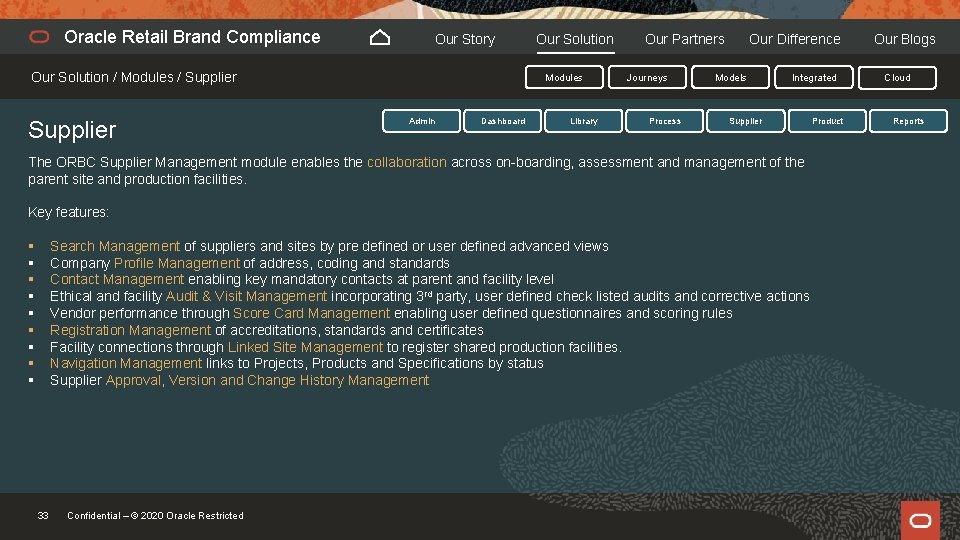Open the Search Management link

[115, 246]
